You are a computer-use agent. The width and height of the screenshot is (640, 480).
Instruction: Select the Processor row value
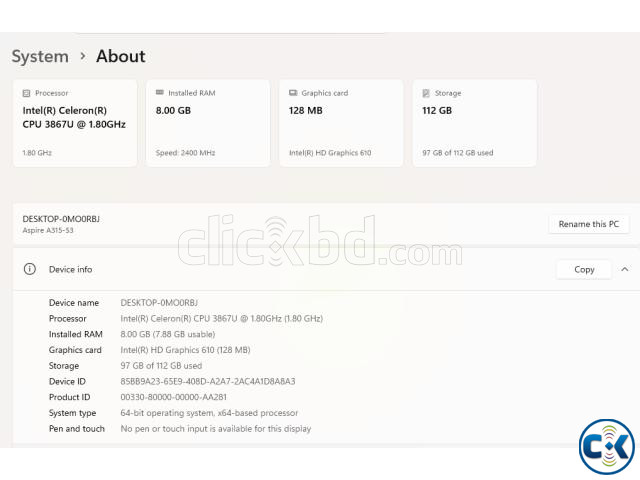click(222, 318)
